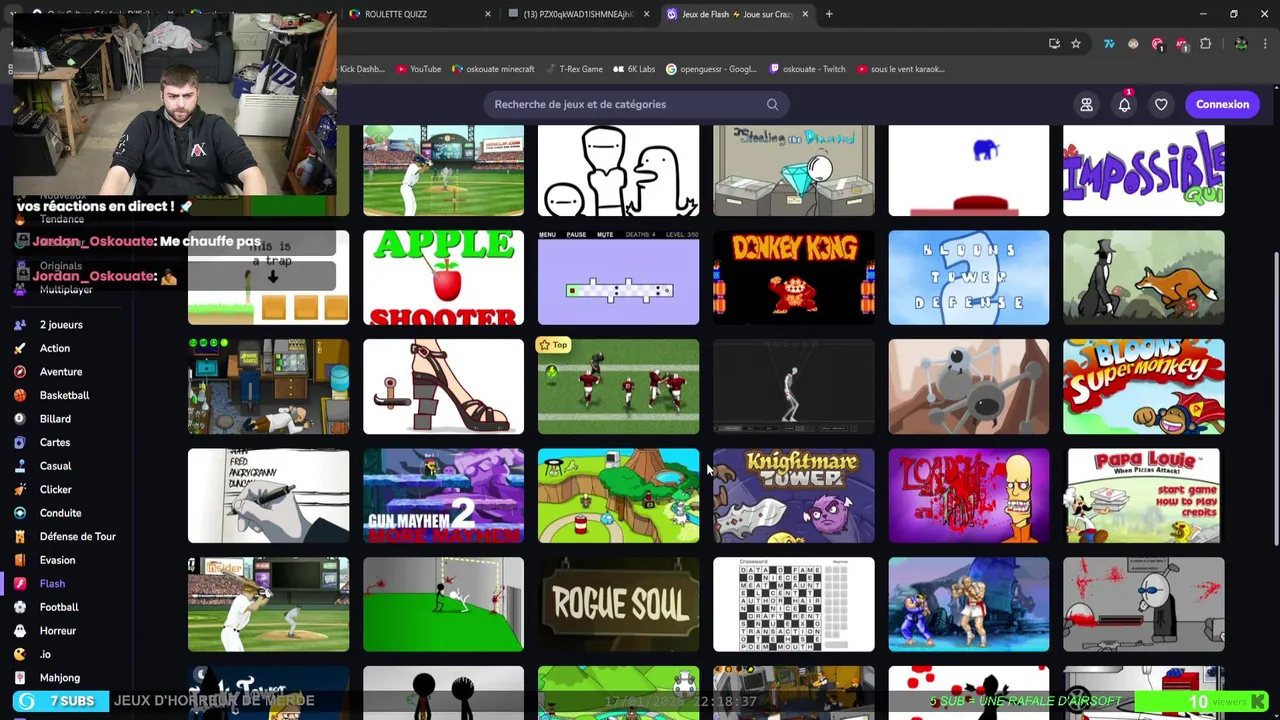This screenshot has height=720, width=1280.
Task: Click the Connexion button
Action: (x=1222, y=104)
